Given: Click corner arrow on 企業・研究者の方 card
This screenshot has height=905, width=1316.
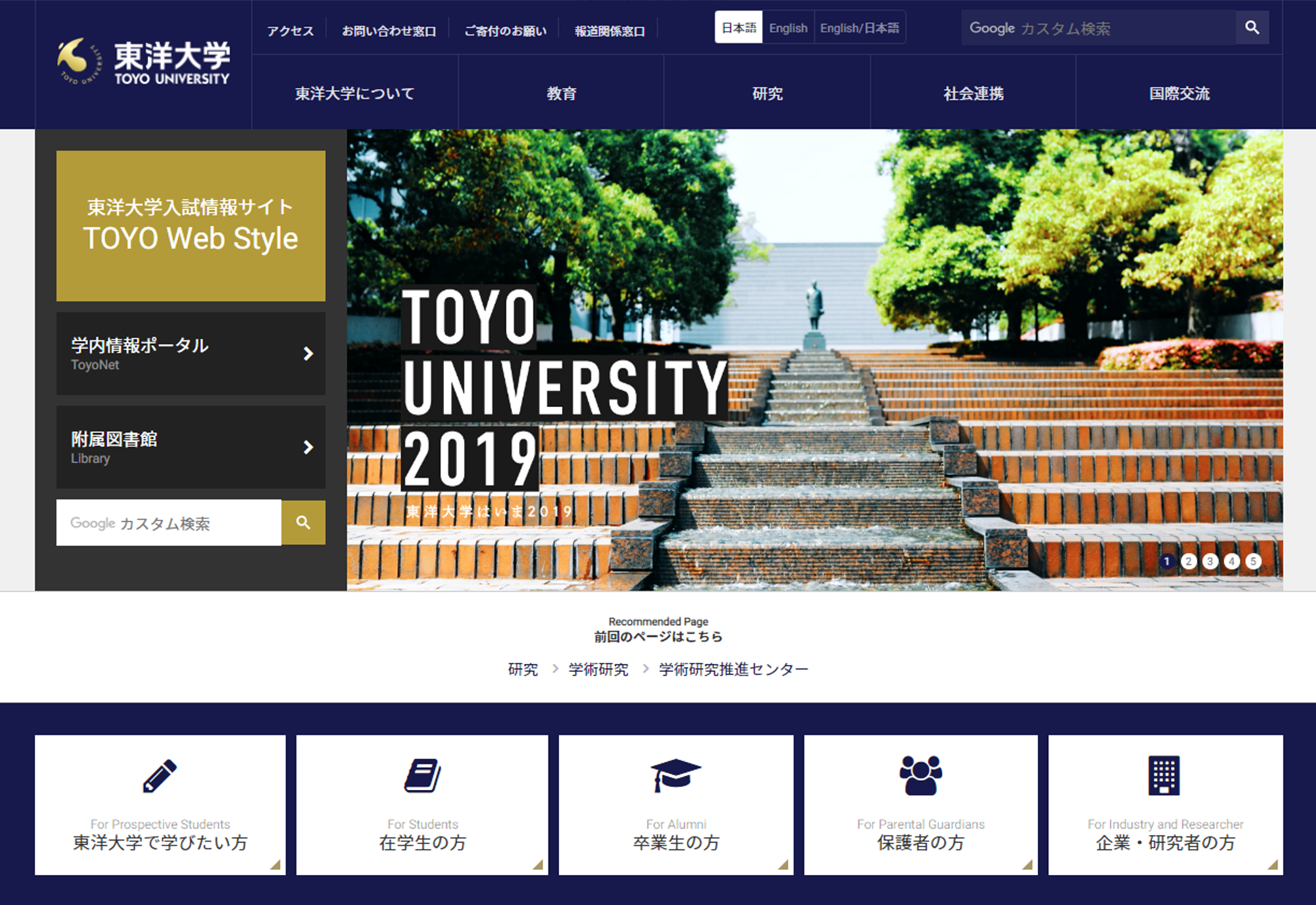Looking at the screenshot, I should [1273, 865].
